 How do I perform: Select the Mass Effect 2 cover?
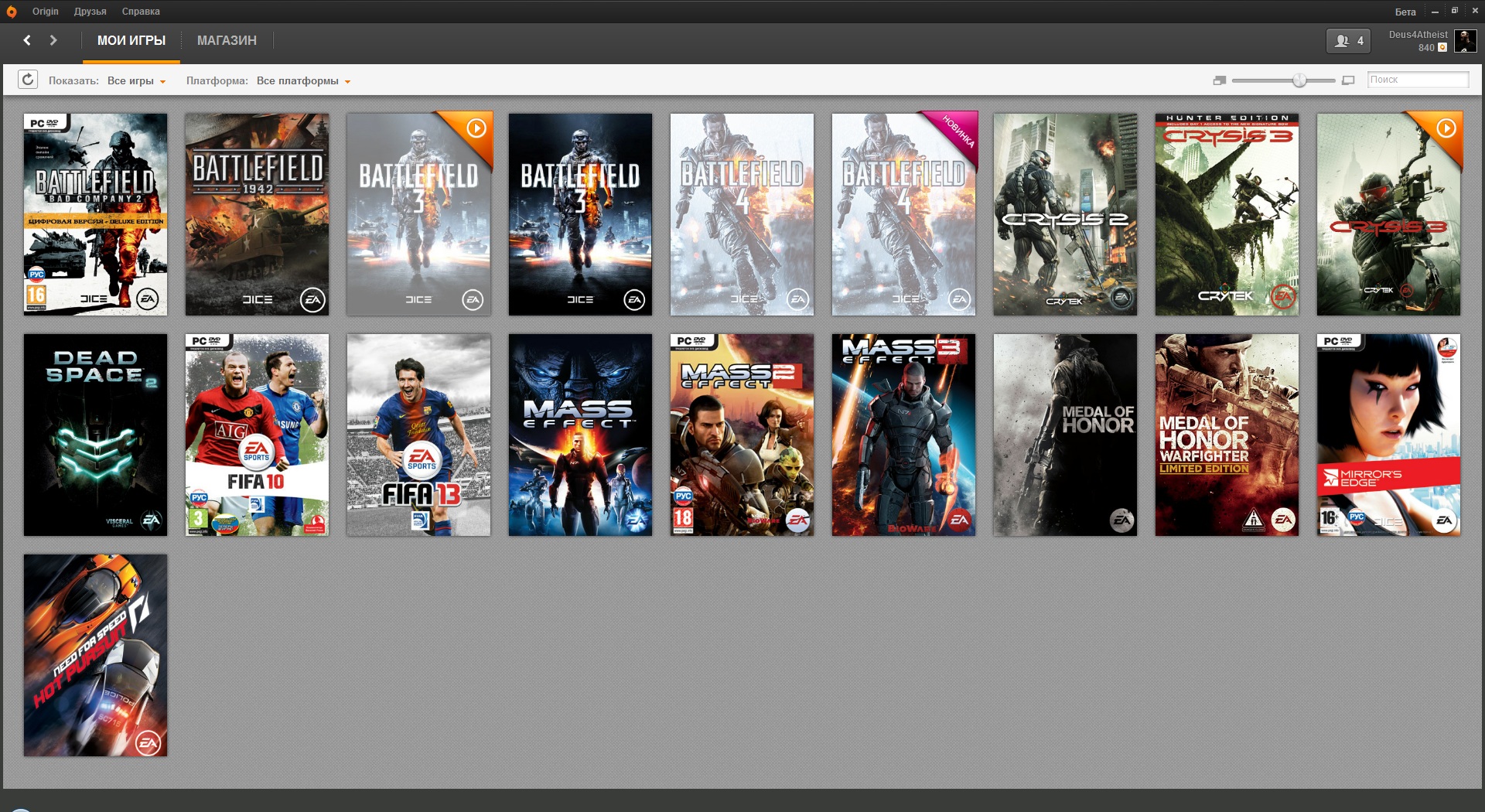pyautogui.click(x=742, y=435)
